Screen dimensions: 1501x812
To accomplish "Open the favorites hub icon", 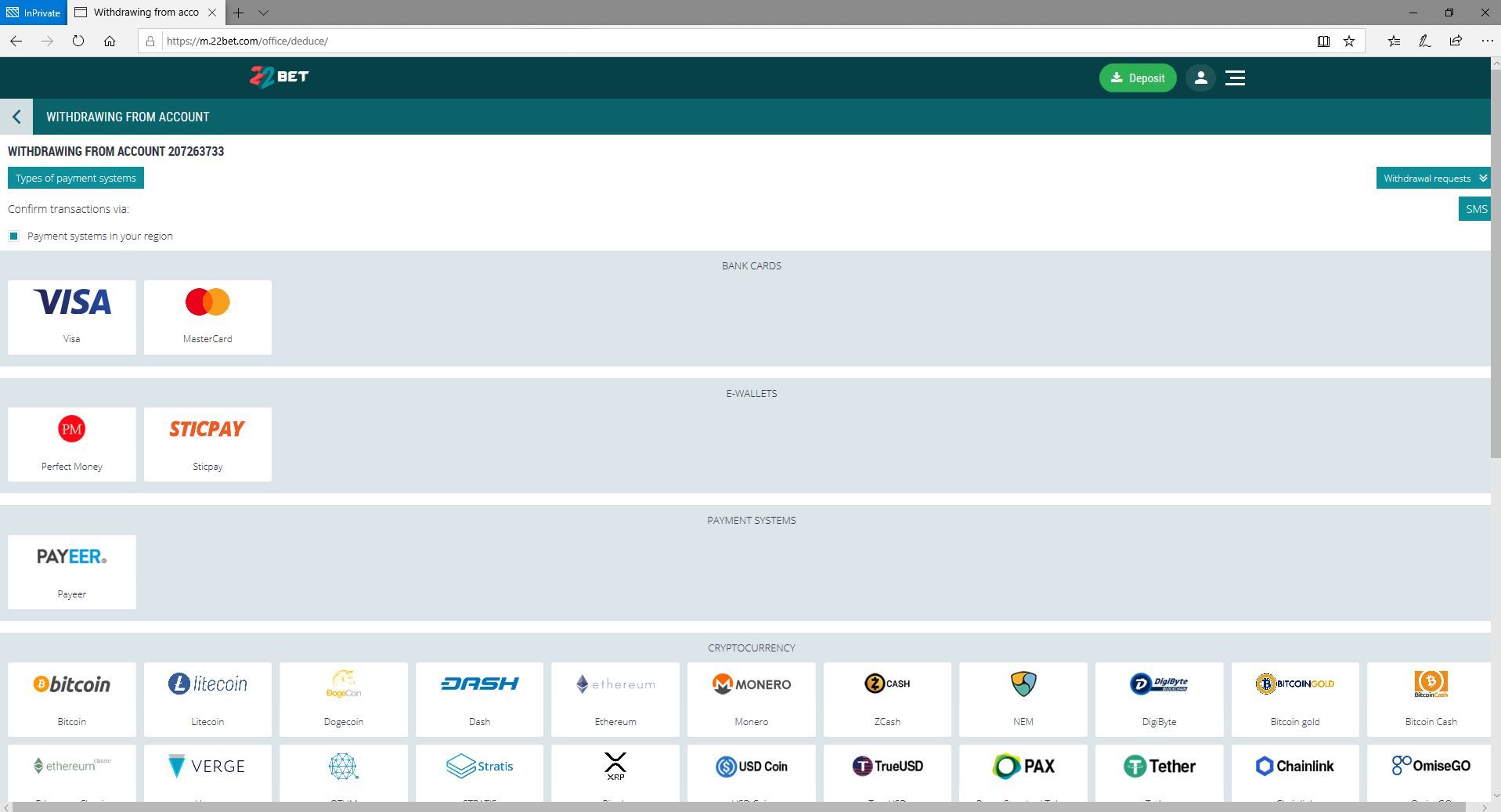I will click(1394, 41).
